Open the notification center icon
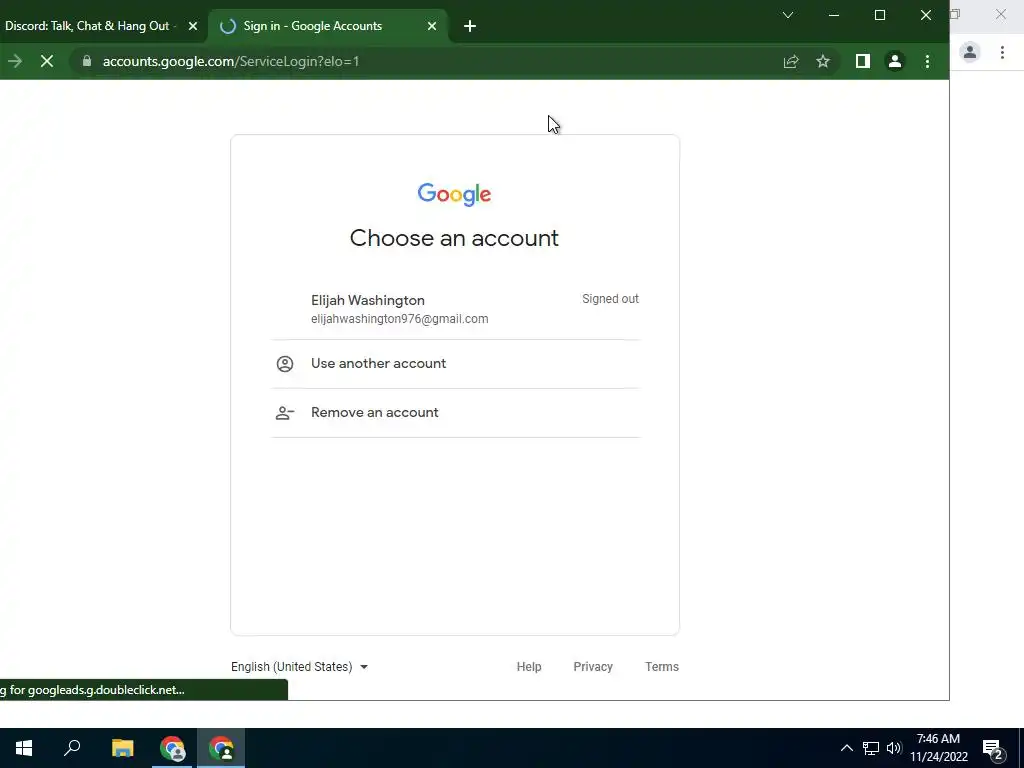The width and height of the screenshot is (1024, 768). point(993,749)
